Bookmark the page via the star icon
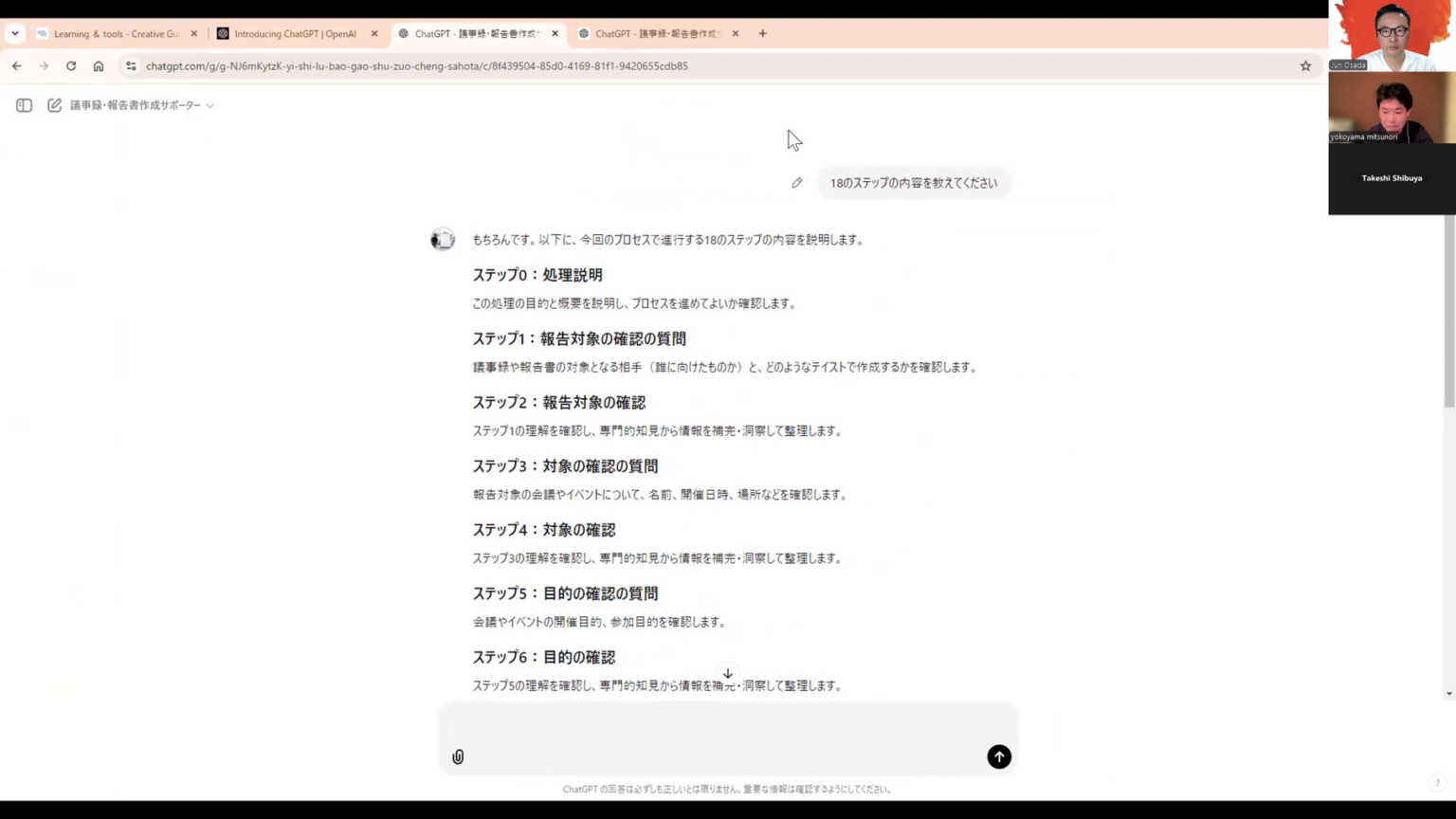Viewport: 1456px width, 819px height. tap(1305, 65)
